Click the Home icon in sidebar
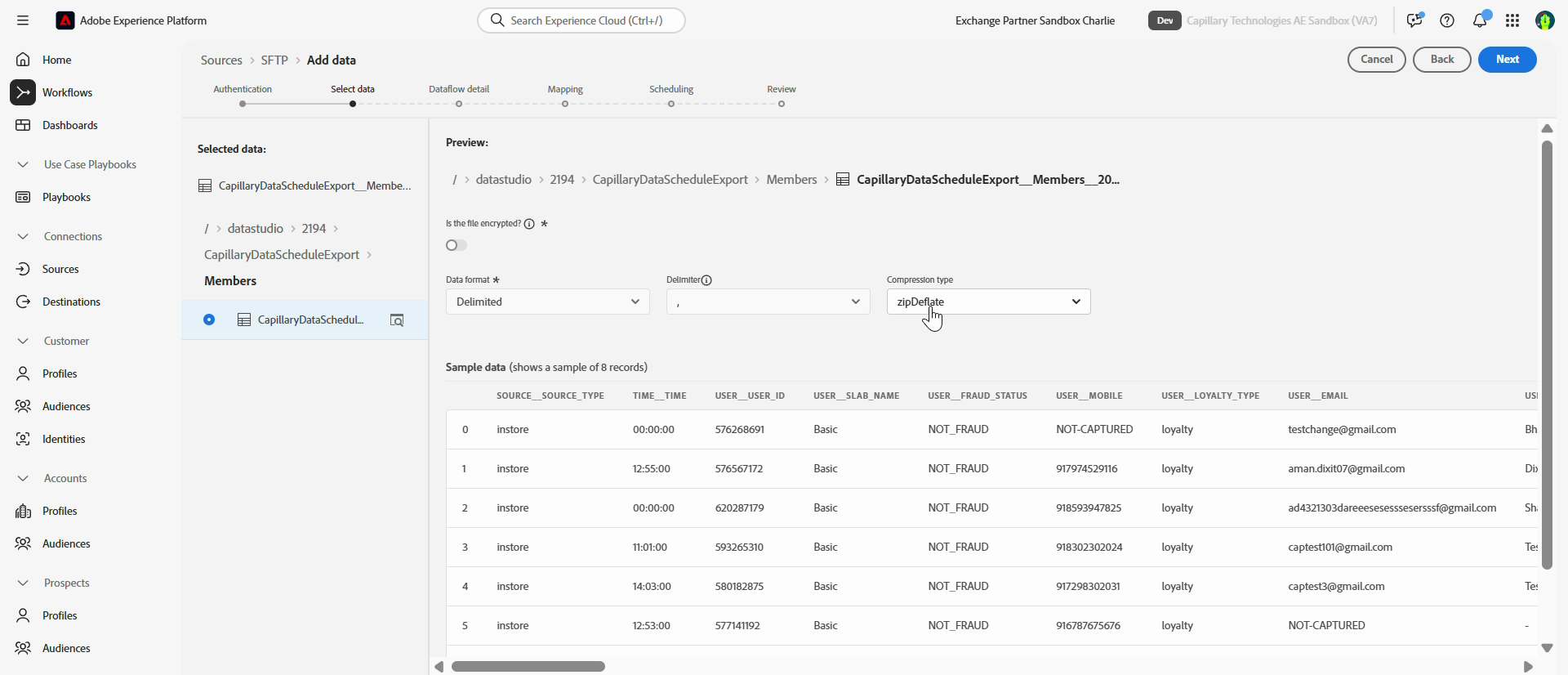This screenshot has height=675, width=1568. coord(23,60)
